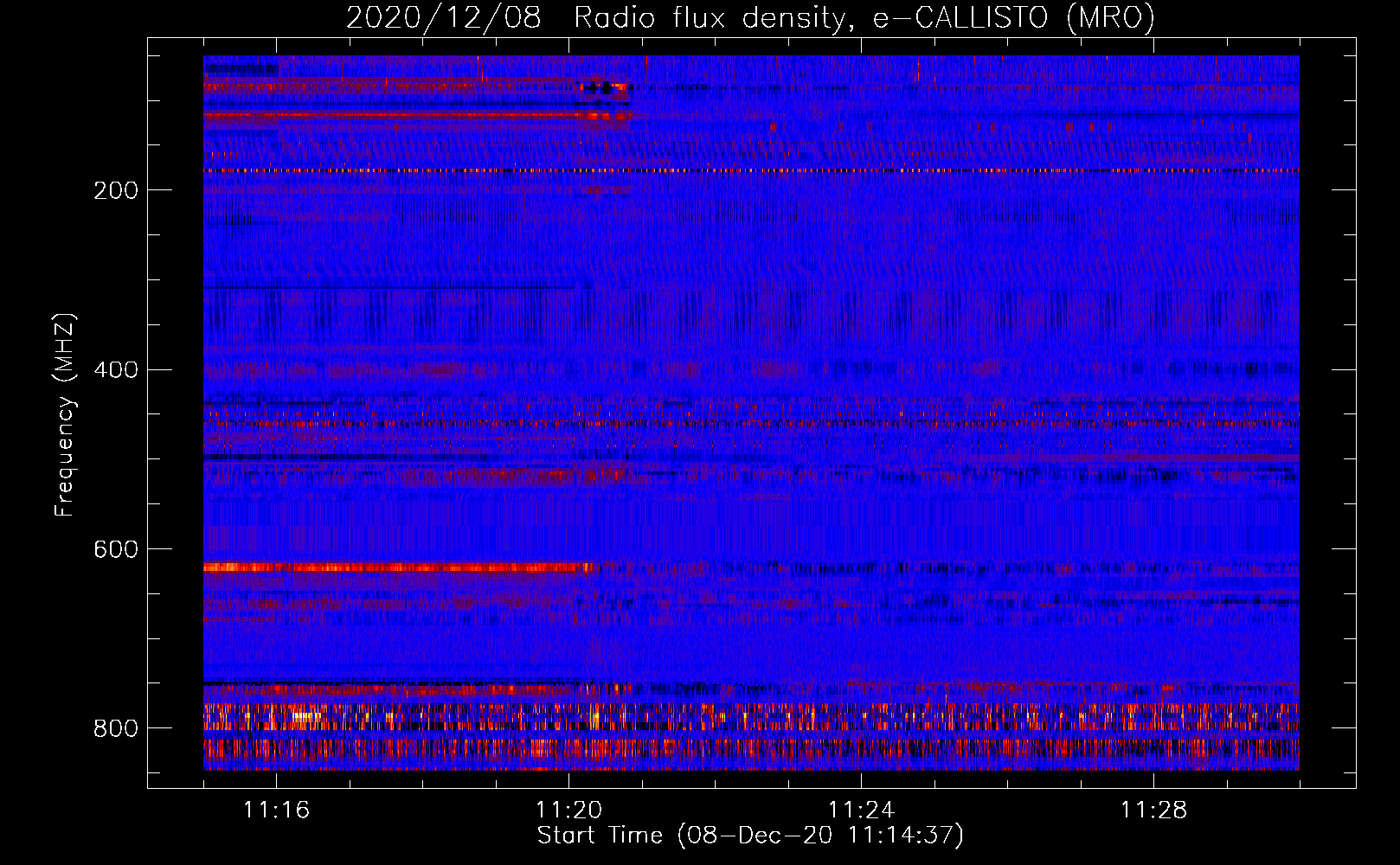Click the '11:16' time tick label

click(x=276, y=811)
